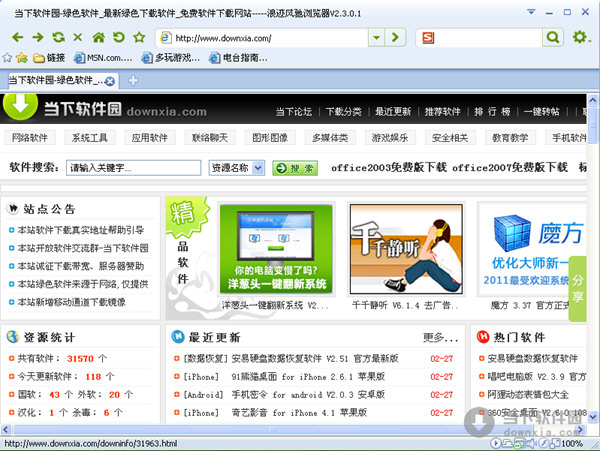Open the office2007免费版下载 link
The width and height of the screenshot is (600, 451).
tap(510, 167)
